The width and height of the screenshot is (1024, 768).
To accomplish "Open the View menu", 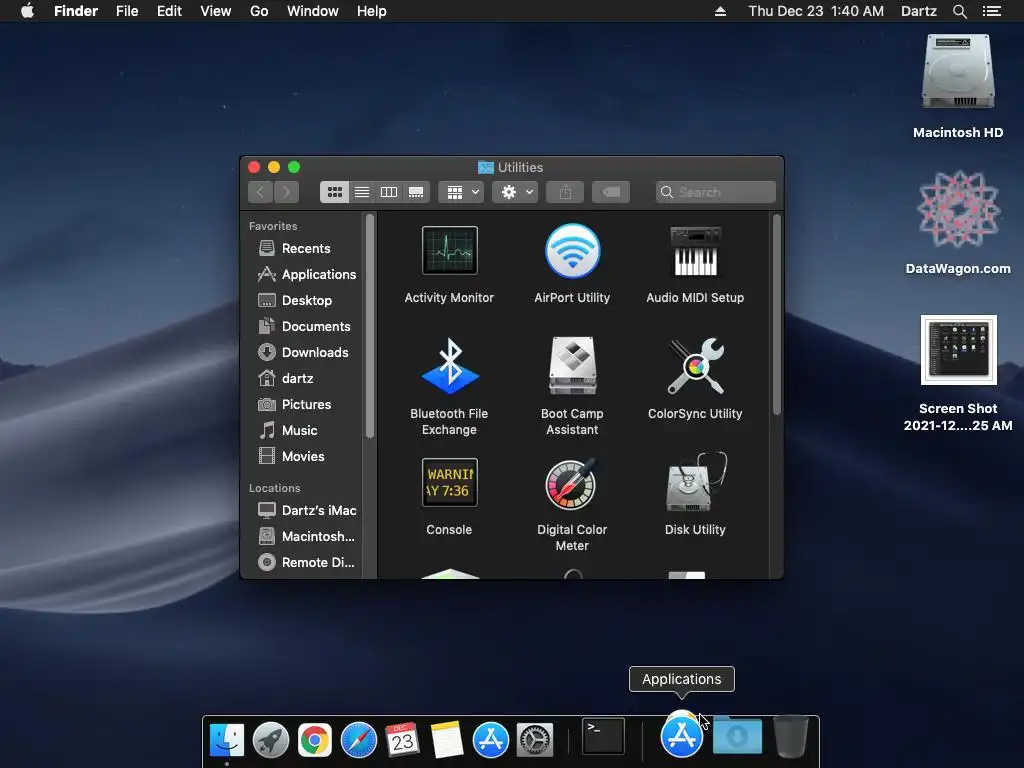I will click(x=216, y=11).
